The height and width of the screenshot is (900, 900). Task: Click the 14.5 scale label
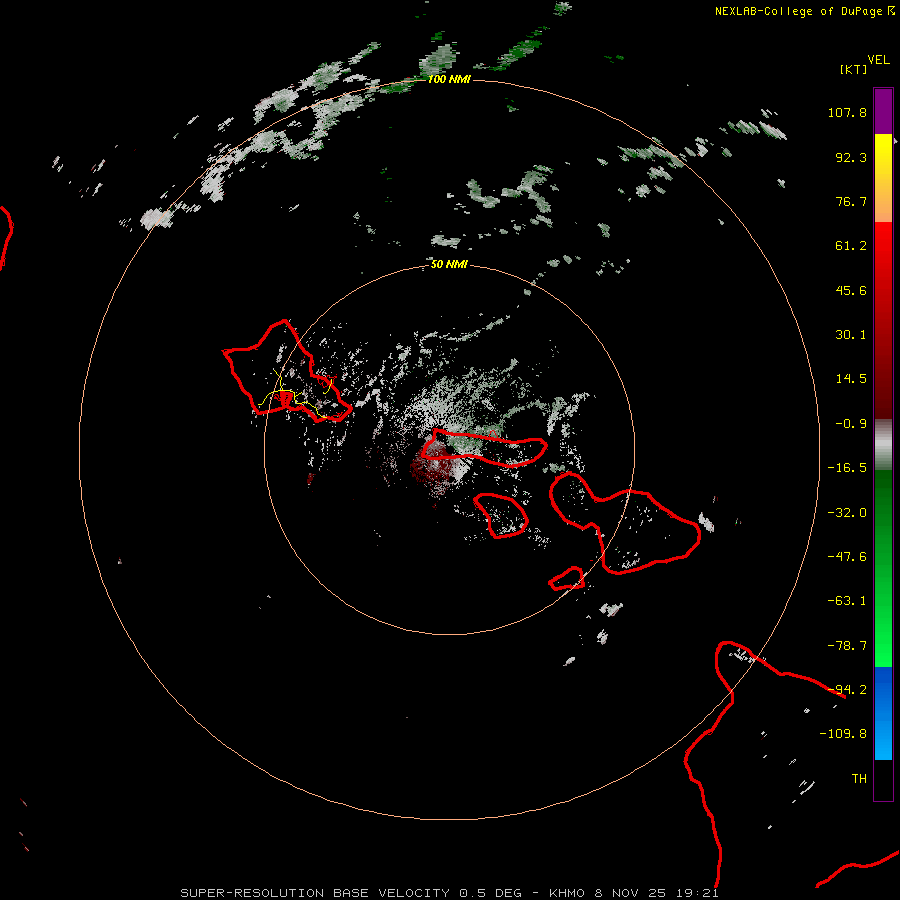[851, 379]
